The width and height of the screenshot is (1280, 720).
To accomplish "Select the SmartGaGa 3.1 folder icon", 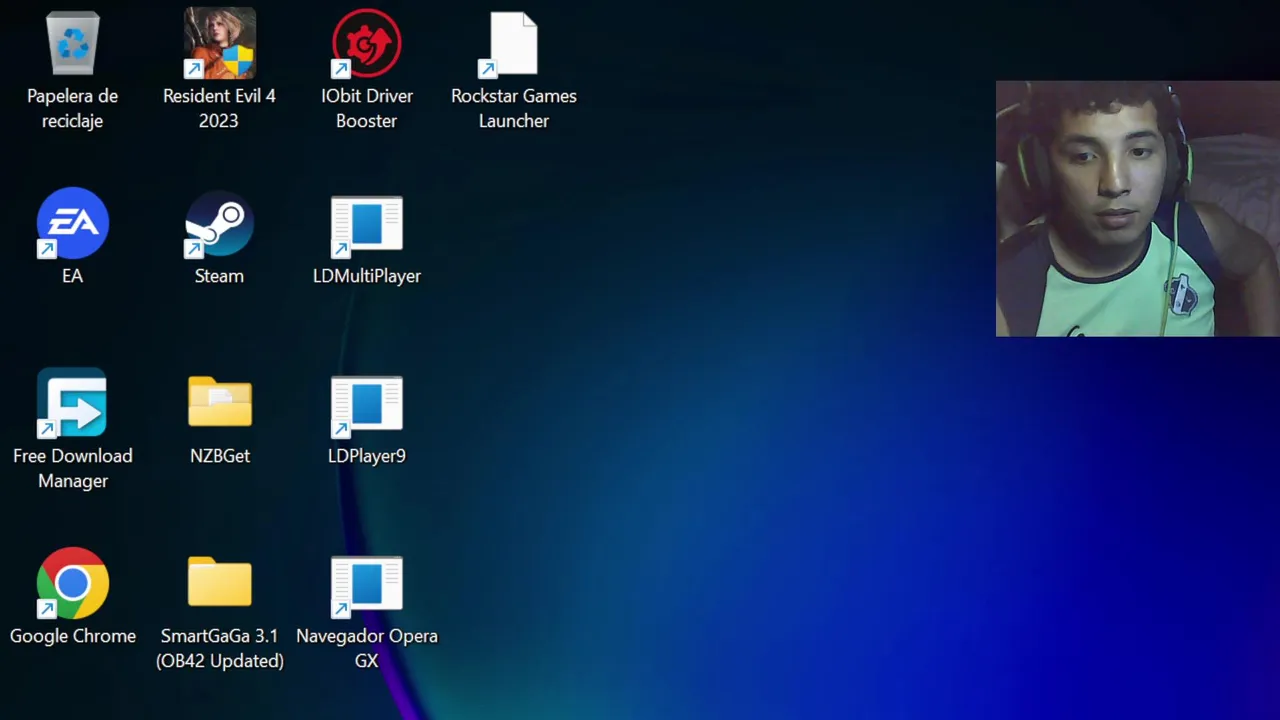I will tap(219, 582).
